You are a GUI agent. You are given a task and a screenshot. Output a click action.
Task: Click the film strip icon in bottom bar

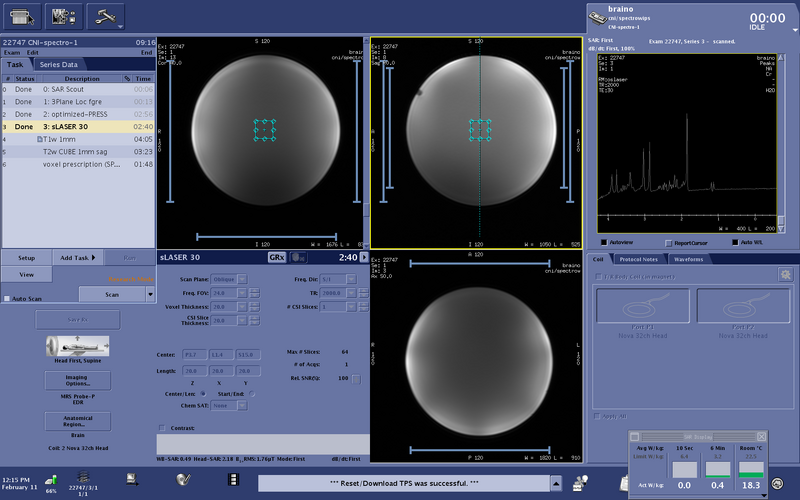click(x=233, y=480)
